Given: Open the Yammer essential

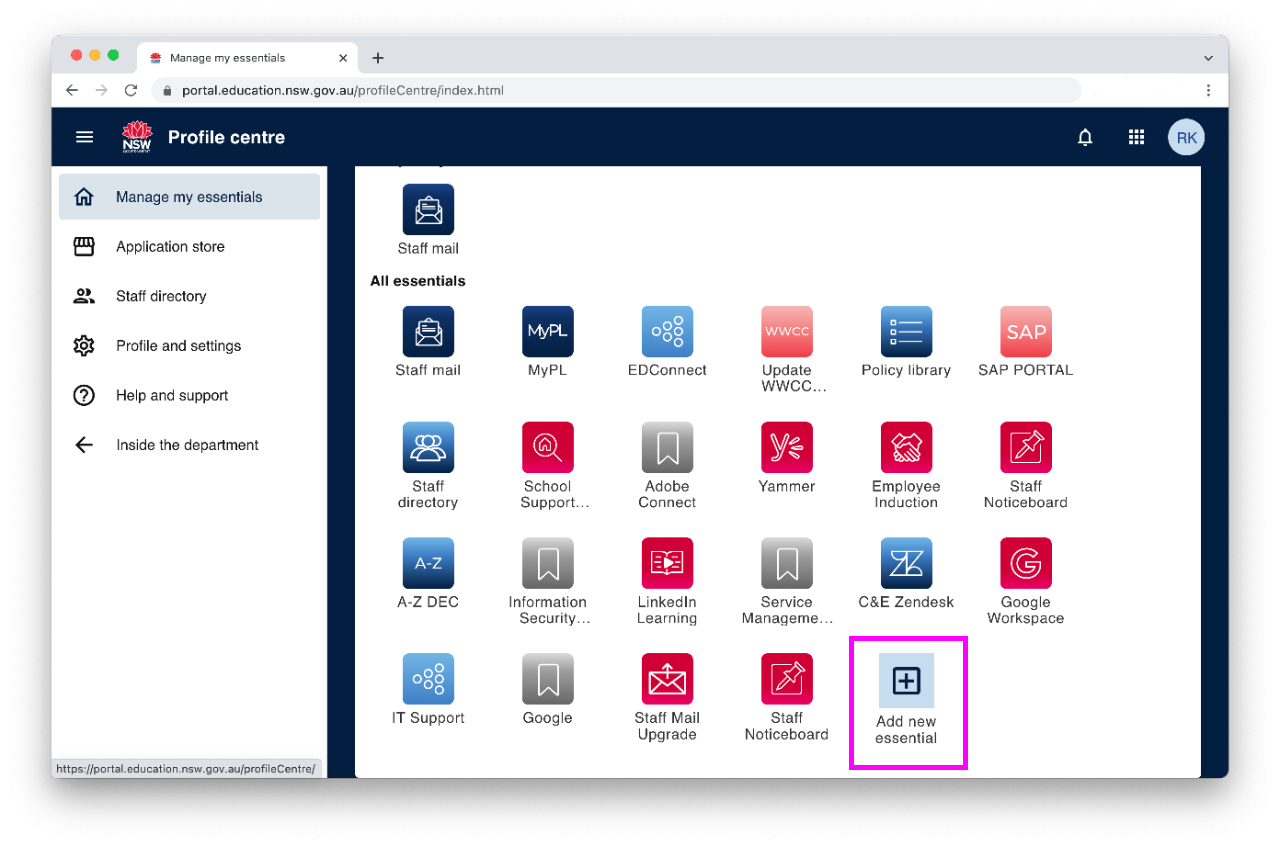Looking at the screenshot, I should coord(787,448).
